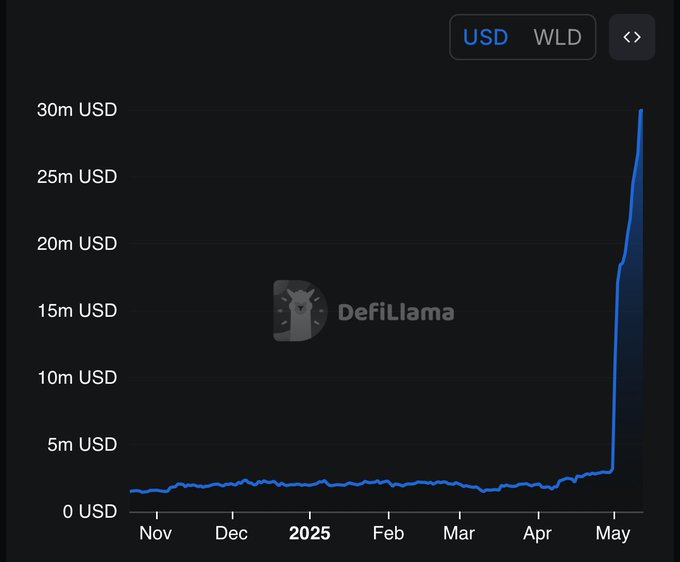
Task: Click the 30m USD axis label
Action: pyautogui.click(x=77, y=110)
